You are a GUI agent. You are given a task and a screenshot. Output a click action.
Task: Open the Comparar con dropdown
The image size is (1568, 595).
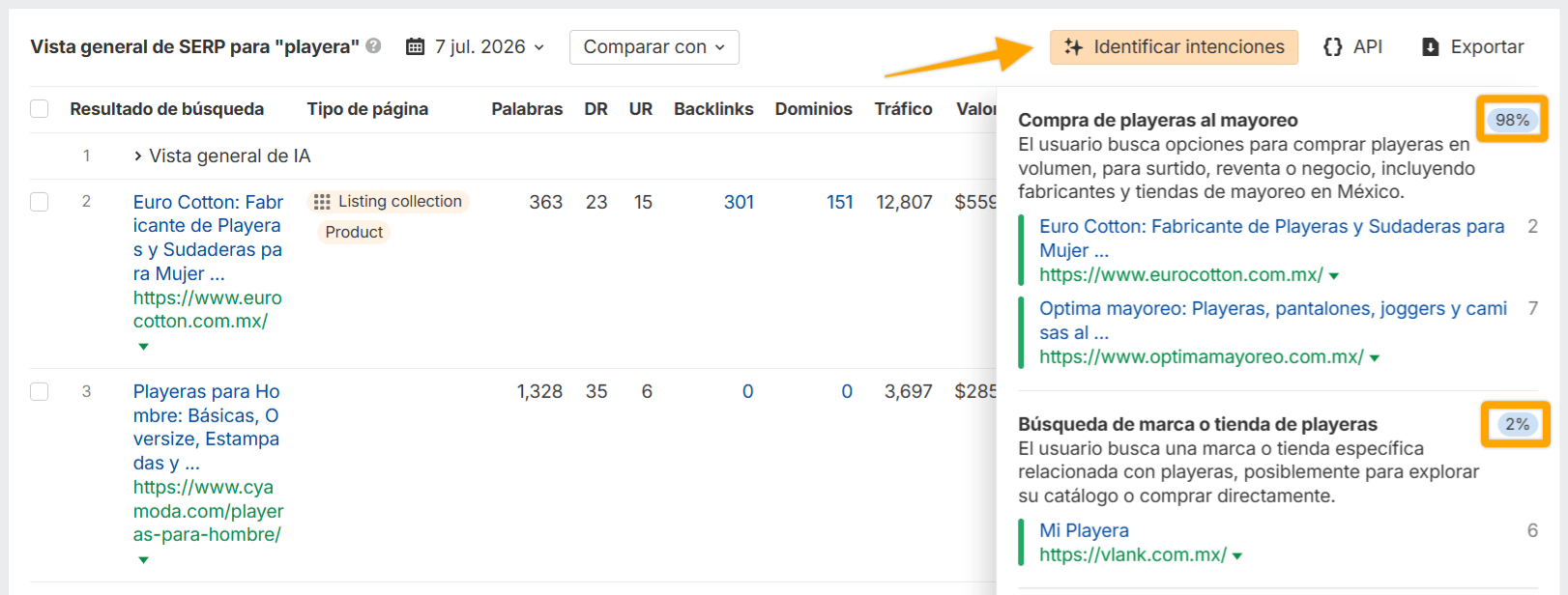coord(654,47)
